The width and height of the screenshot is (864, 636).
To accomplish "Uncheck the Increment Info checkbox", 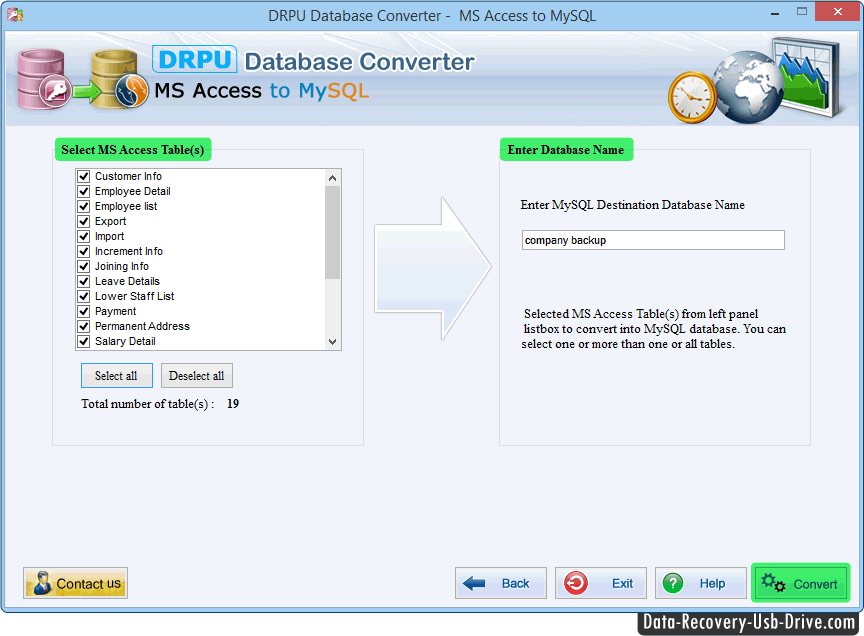I will pos(84,251).
